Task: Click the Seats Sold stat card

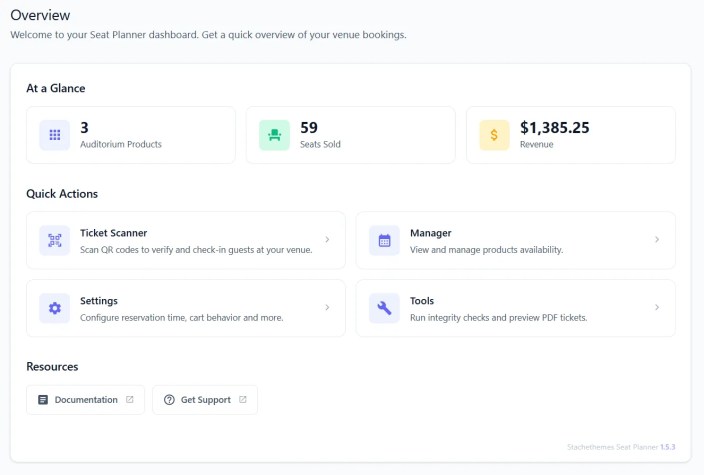Action: (x=345, y=135)
